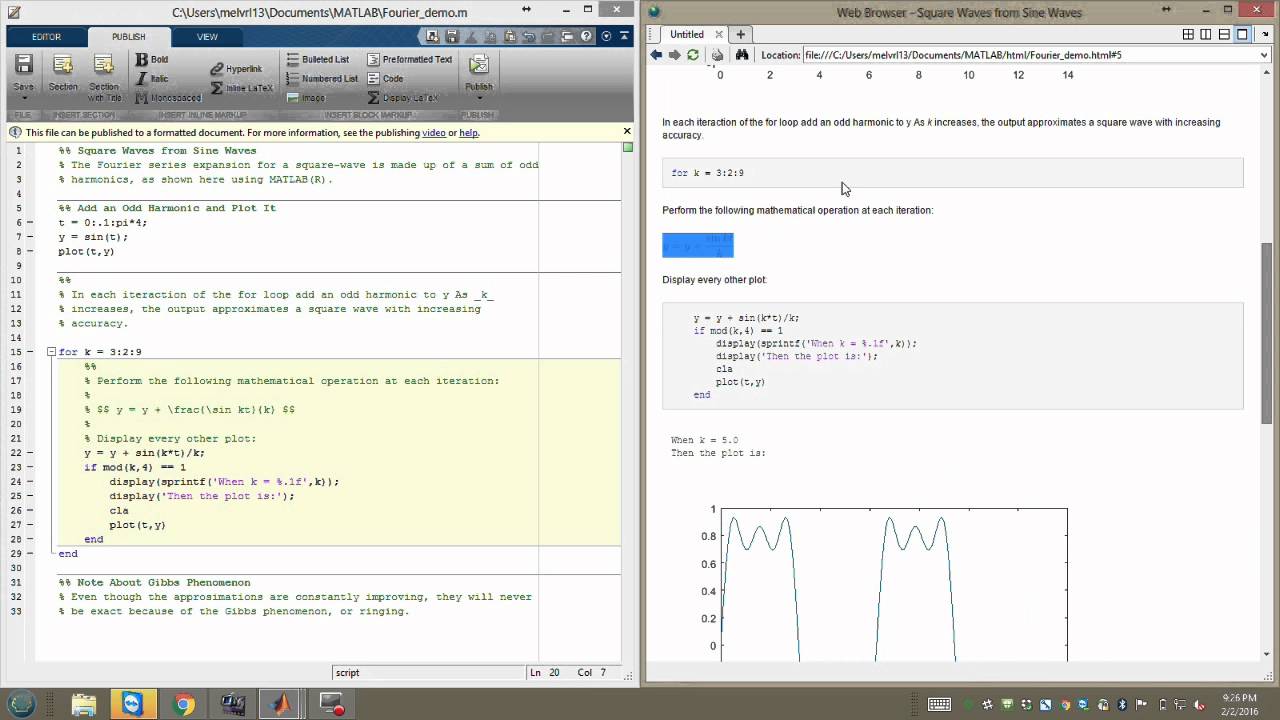Viewport: 1280px width, 720px height.
Task: Switch to MATLAB in the taskbar
Action: (x=281, y=704)
